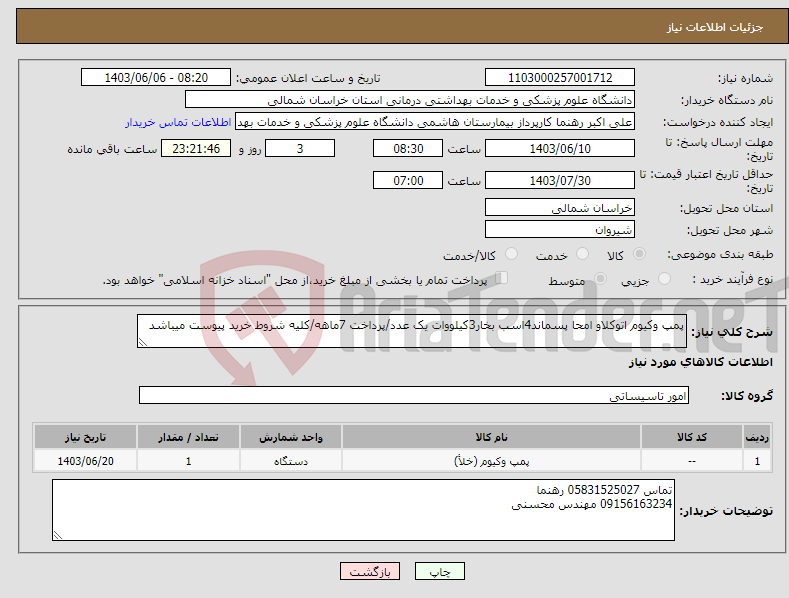The height and width of the screenshot is (598, 789).
Task: Click remaining time field 23:21:46
Action: [x=196, y=148]
